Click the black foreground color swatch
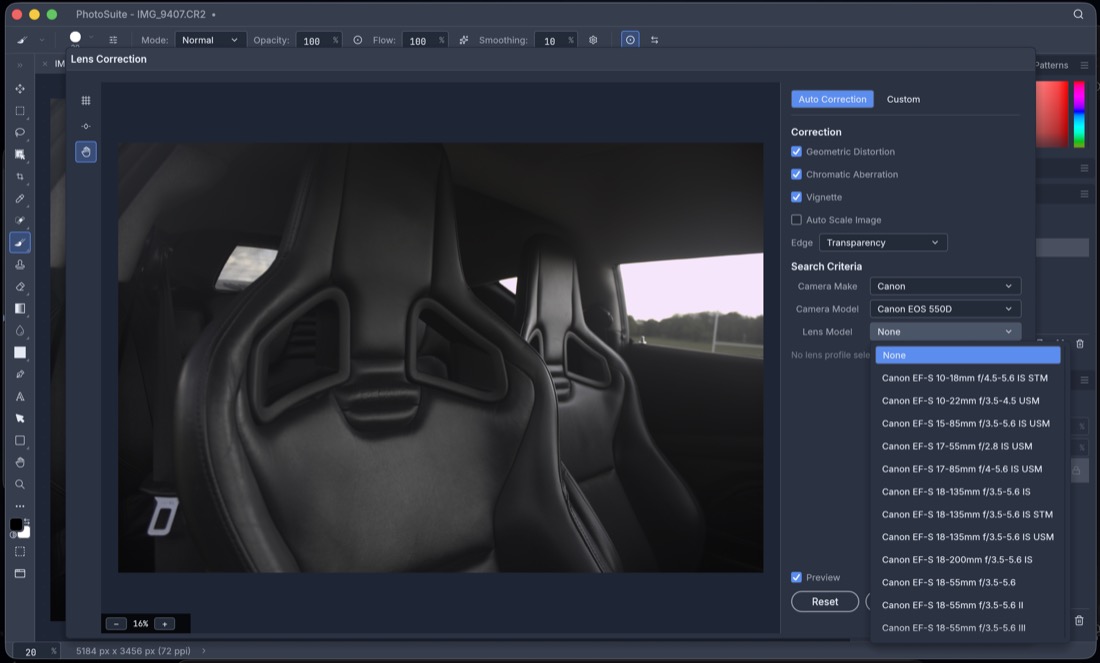 pyautogui.click(x=15, y=524)
